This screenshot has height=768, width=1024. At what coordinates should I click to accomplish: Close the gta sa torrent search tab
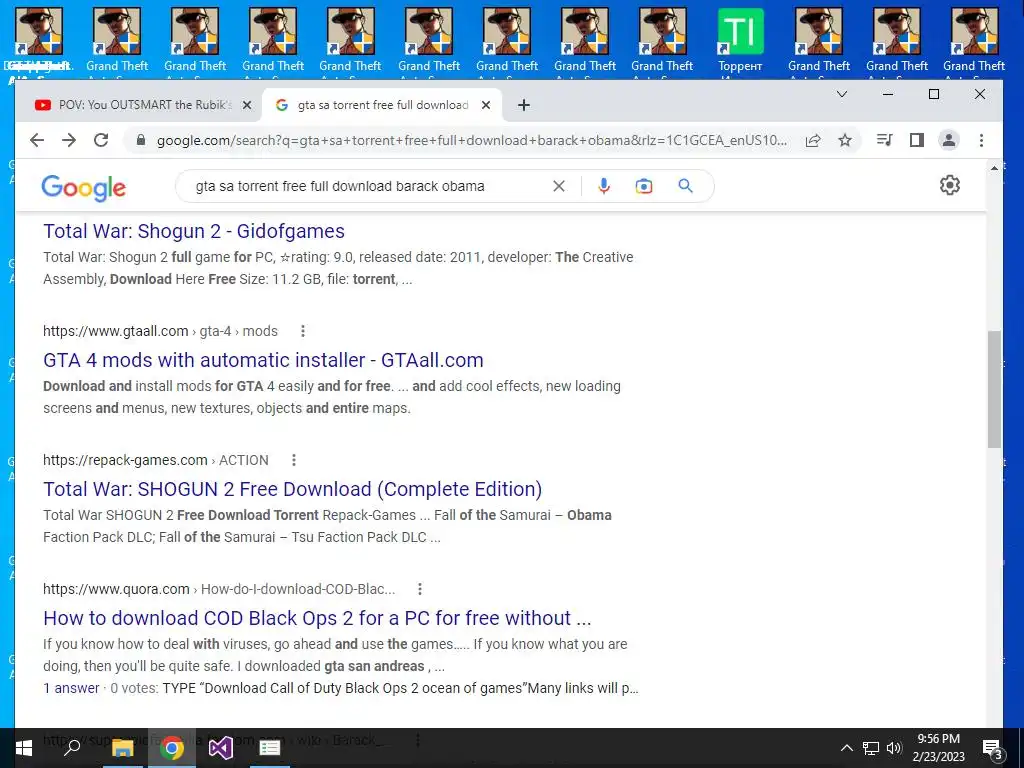(x=486, y=105)
